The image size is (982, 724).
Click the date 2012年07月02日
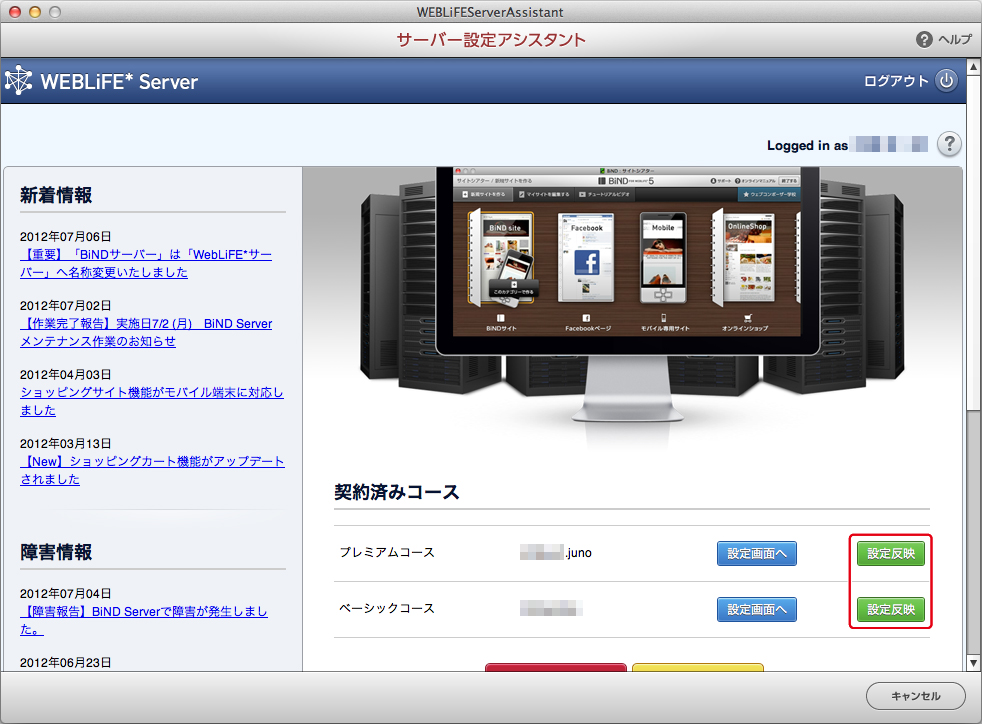pos(65,305)
